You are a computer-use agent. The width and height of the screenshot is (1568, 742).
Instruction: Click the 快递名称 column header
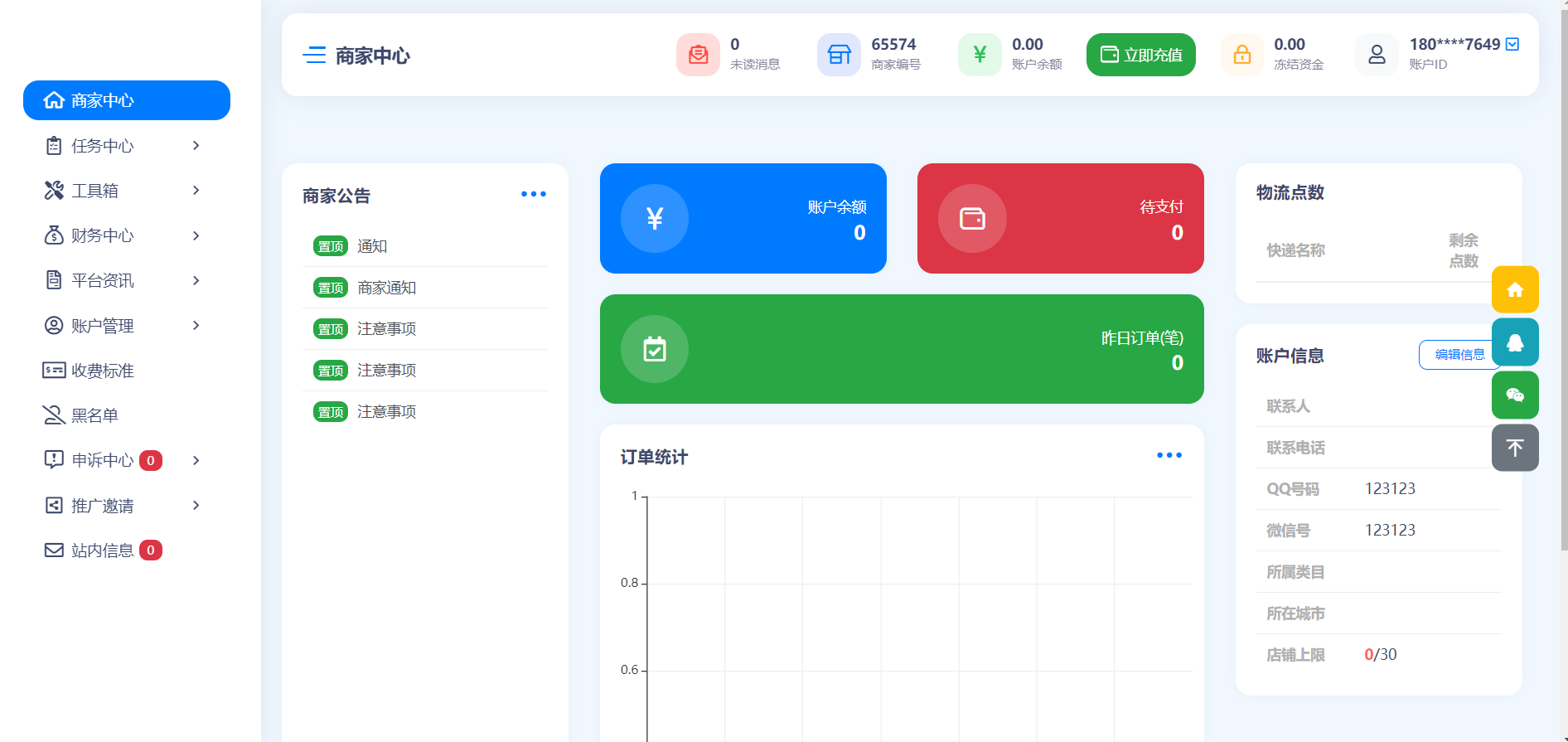pyautogui.click(x=1295, y=250)
